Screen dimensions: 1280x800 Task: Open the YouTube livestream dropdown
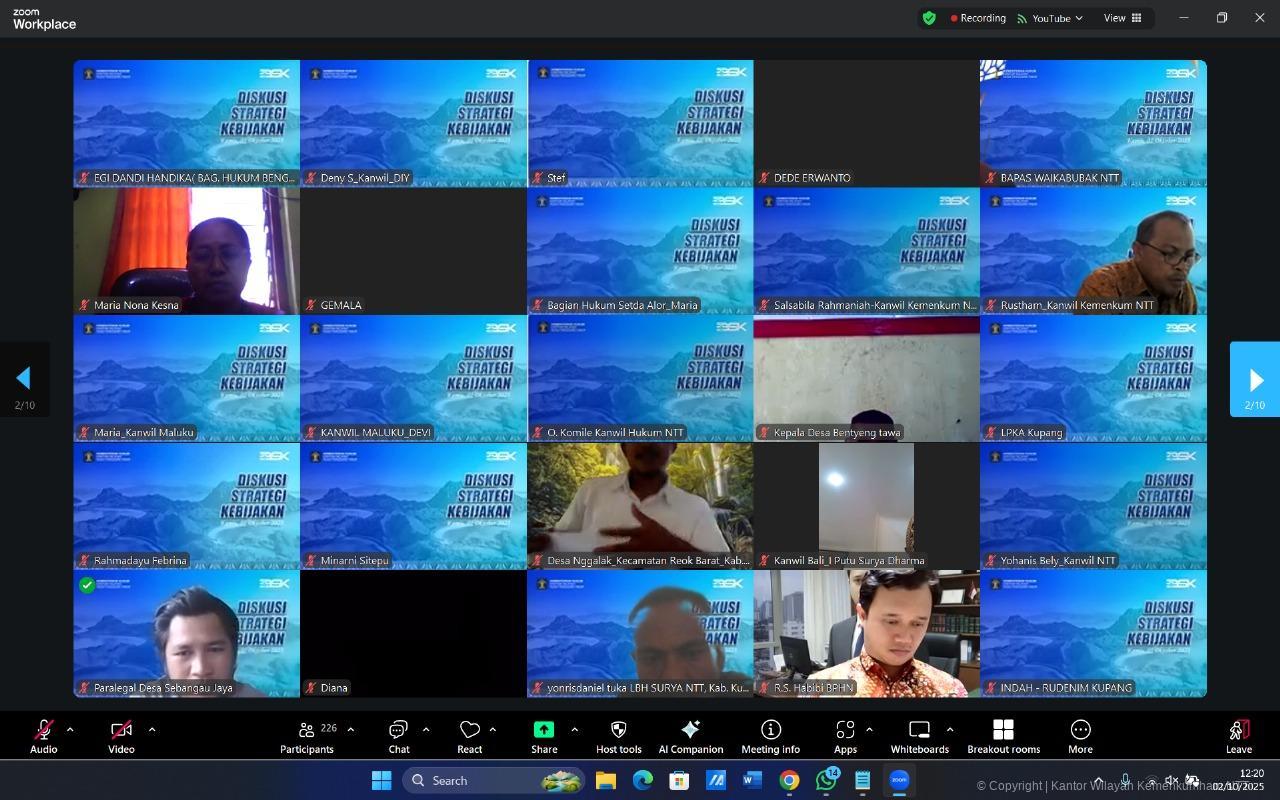click(1050, 18)
